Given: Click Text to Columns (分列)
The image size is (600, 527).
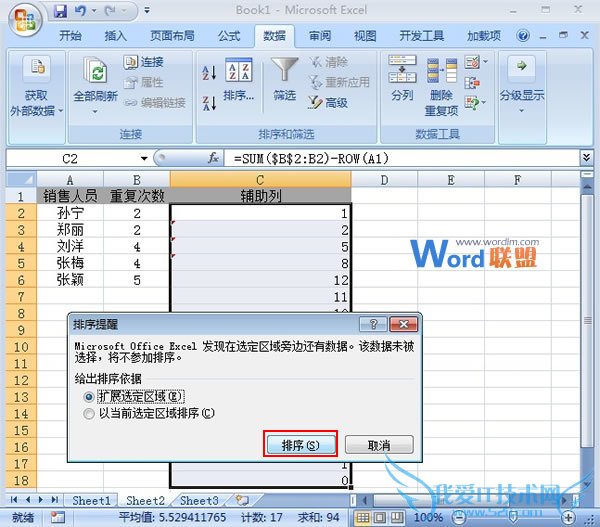Looking at the screenshot, I should [x=402, y=78].
